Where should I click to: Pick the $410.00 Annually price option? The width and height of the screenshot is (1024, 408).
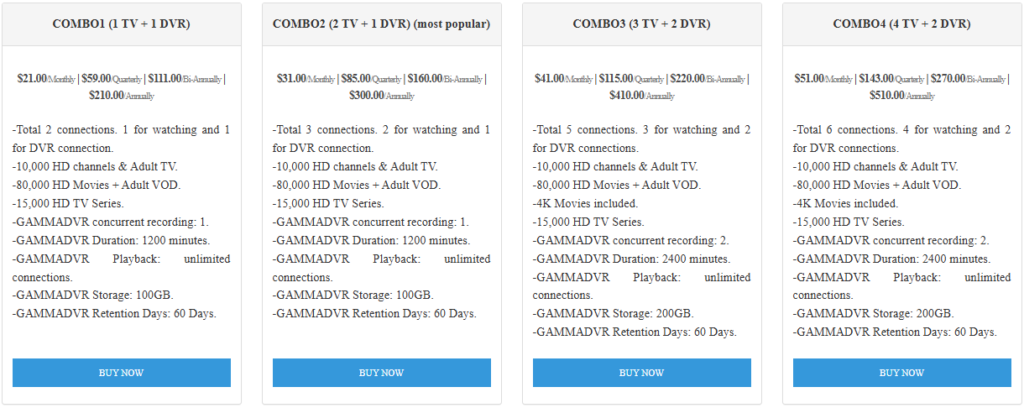[x=641, y=96]
